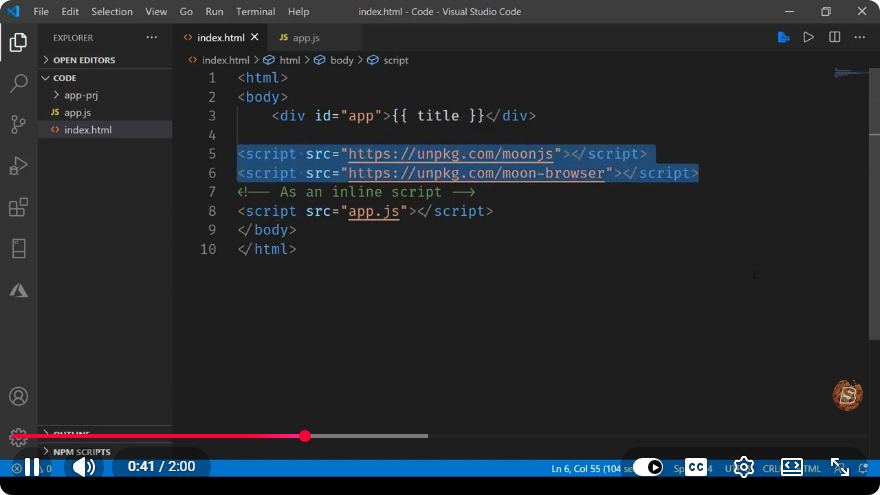The image size is (880, 495).
Task: Mute the video volume
Action: pyautogui.click(x=84, y=467)
